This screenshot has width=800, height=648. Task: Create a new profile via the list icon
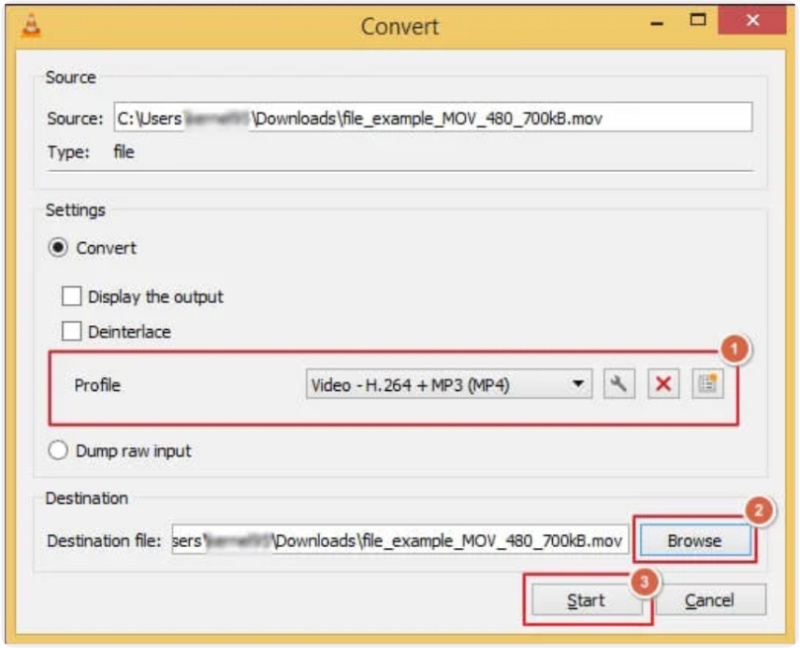tap(707, 384)
